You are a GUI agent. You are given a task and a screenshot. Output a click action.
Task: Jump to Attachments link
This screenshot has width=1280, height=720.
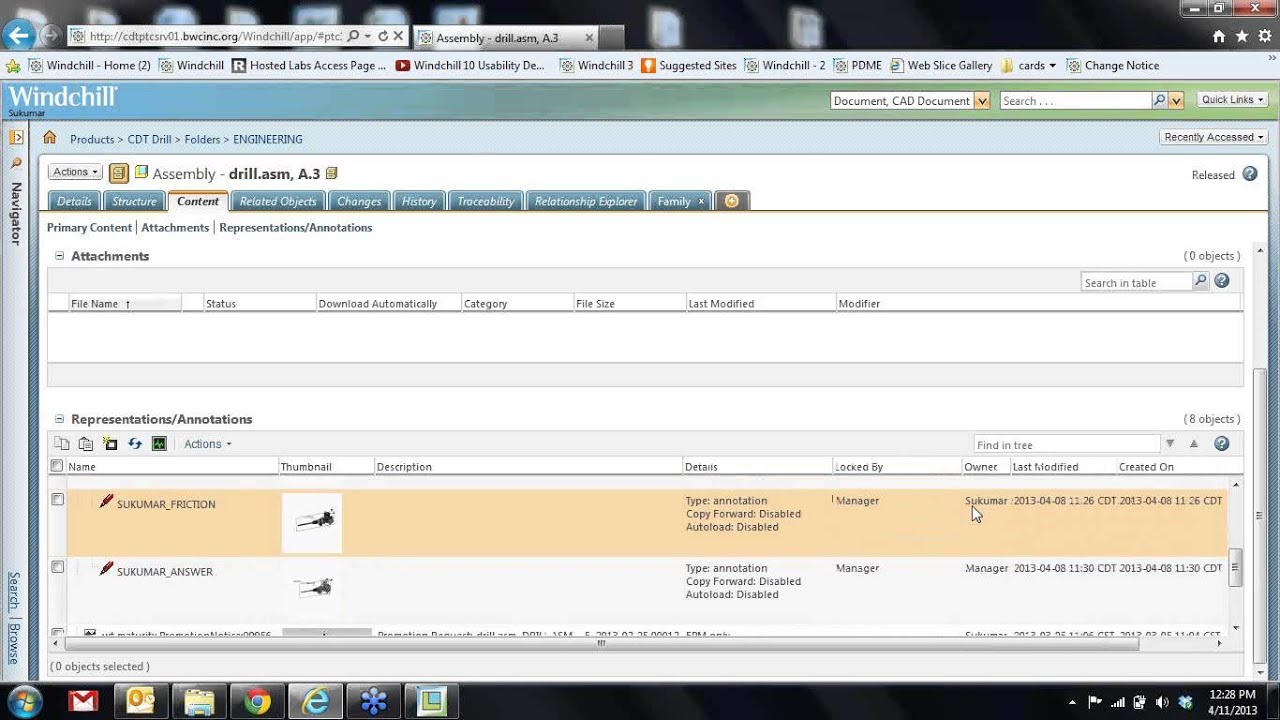175,228
